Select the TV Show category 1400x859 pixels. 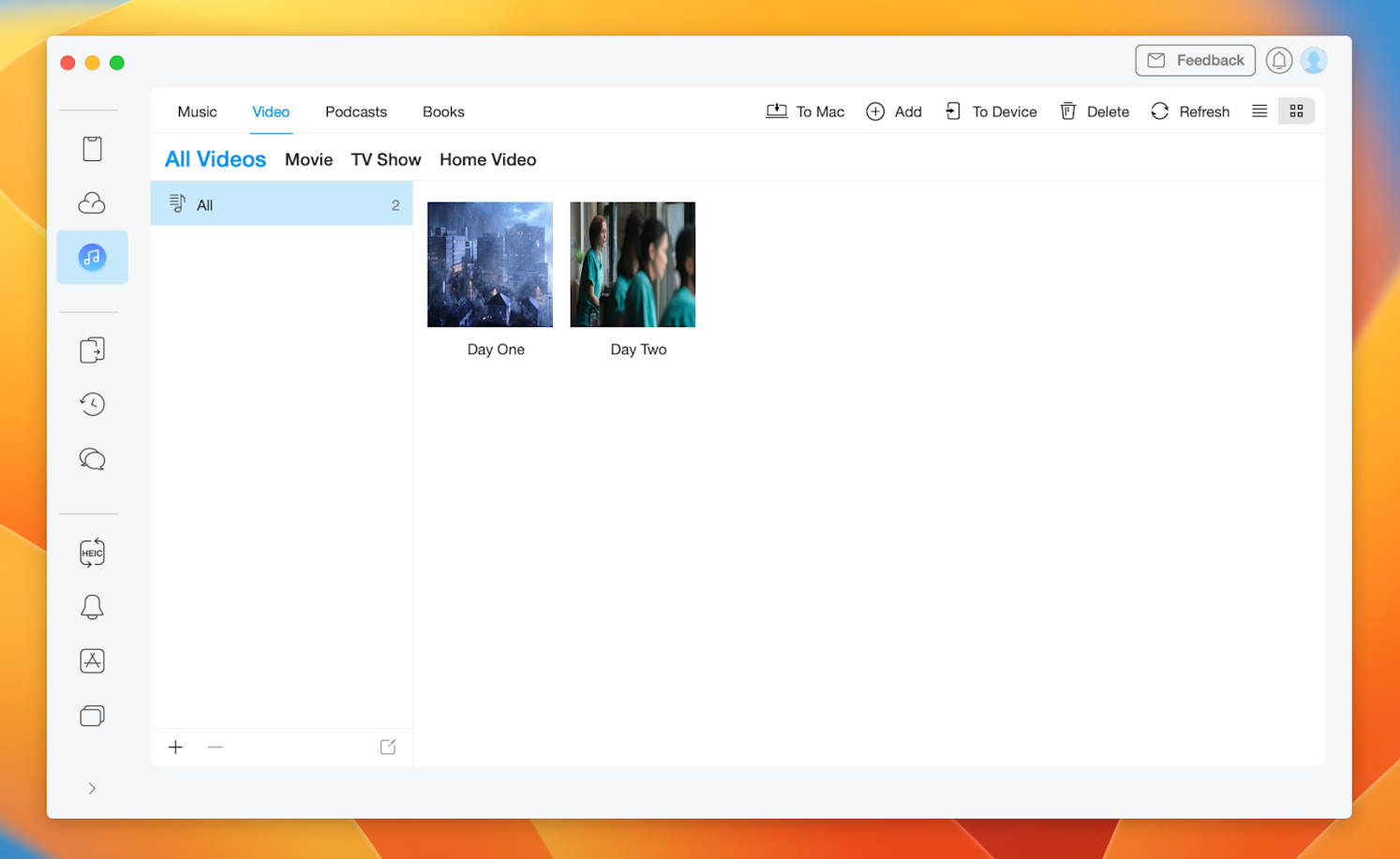tap(385, 160)
